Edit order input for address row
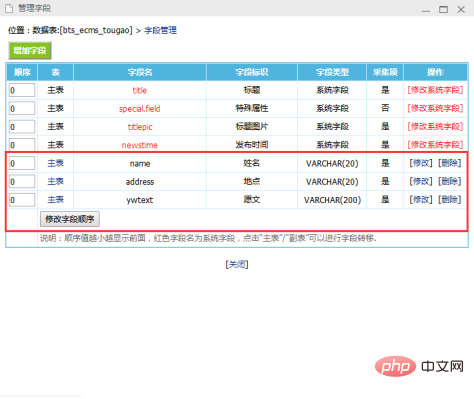The image size is (474, 399). 22,182
